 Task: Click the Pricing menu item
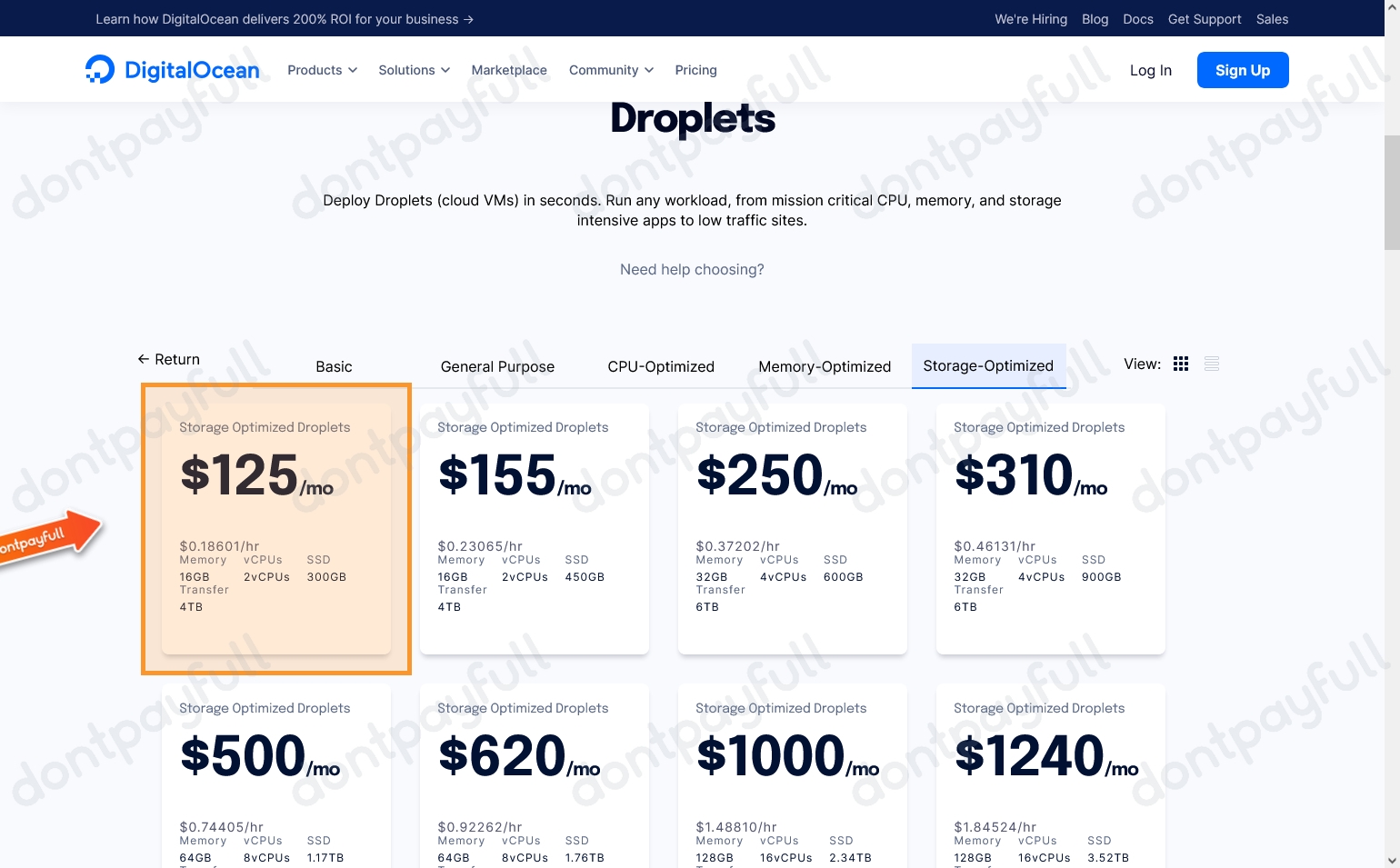[695, 70]
